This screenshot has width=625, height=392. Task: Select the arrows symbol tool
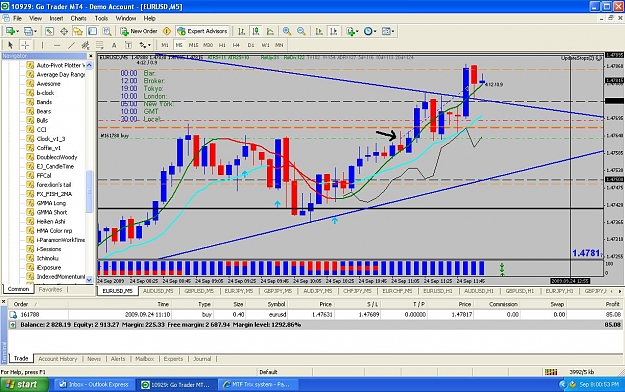coord(142,45)
